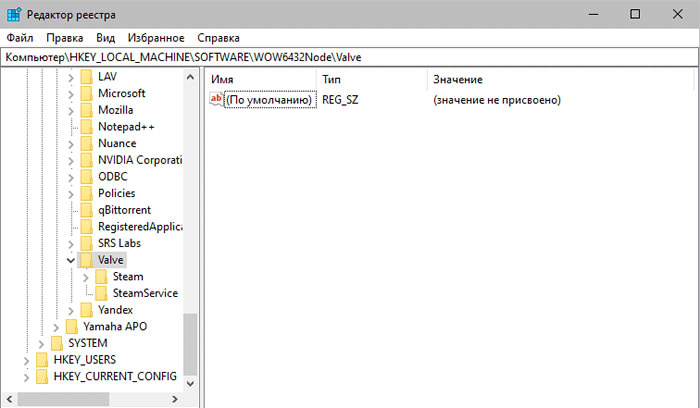Expand the SRS Labs key
This screenshot has width=700, height=408.
tap(71, 244)
